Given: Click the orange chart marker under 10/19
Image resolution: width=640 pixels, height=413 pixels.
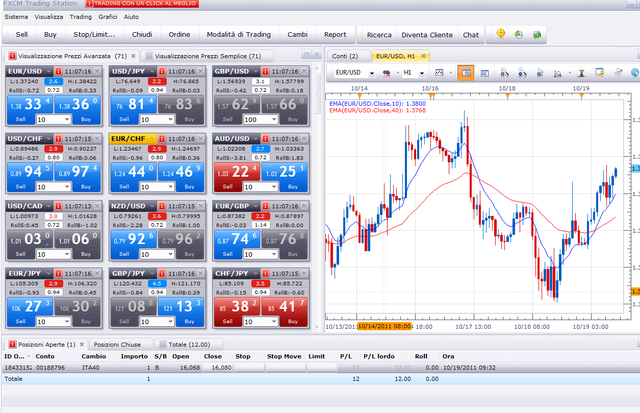Looking at the screenshot, I should pos(581,96).
